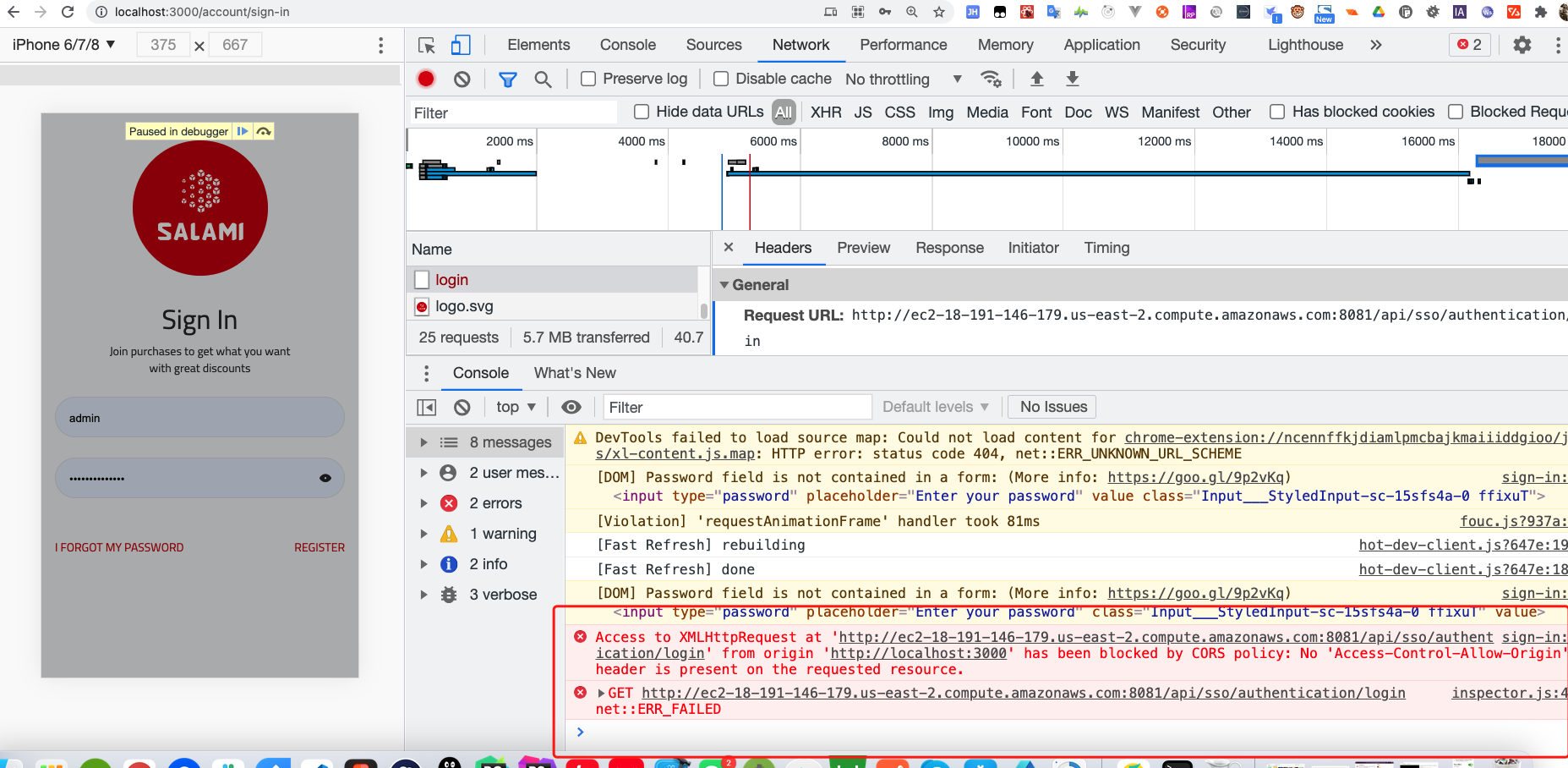The height and width of the screenshot is (768, 1568).
Task: Click the console Filter input
Action: tap(737, 408)
